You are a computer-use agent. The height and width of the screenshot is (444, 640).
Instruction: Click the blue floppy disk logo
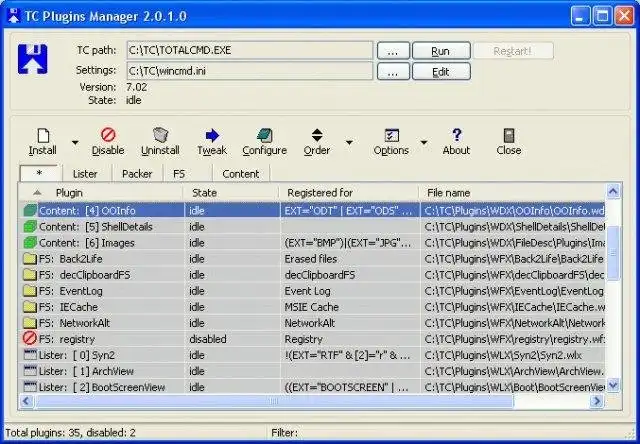[33, 59]
